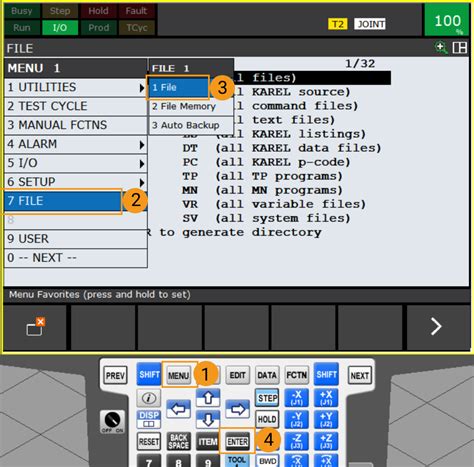Click the close-window icon in the favorites bar
Screen dimensions: 474x467
(35, 326)
